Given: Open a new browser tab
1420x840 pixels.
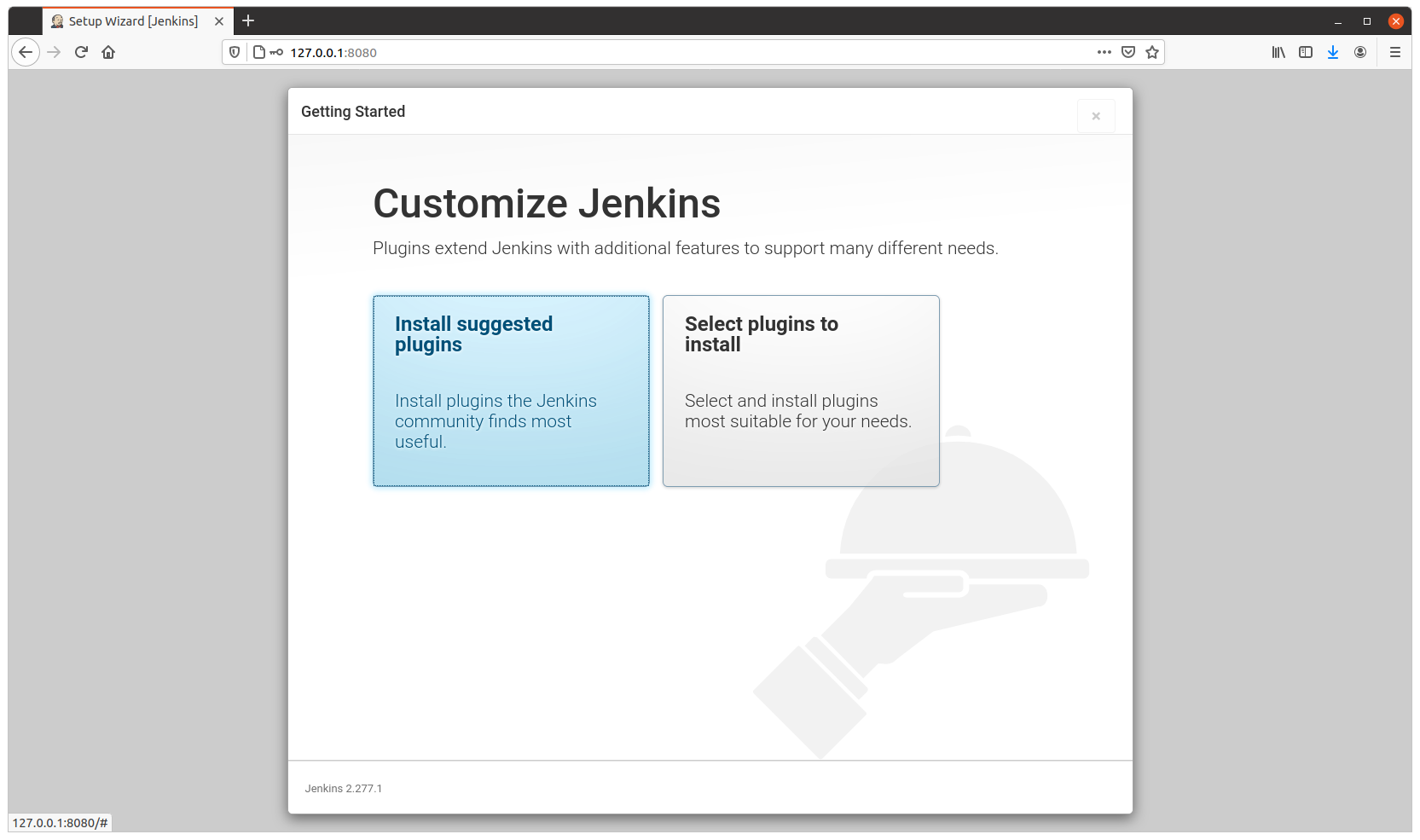Looking at the screenshot, I should pyautogui.click(x=248, y=20).
